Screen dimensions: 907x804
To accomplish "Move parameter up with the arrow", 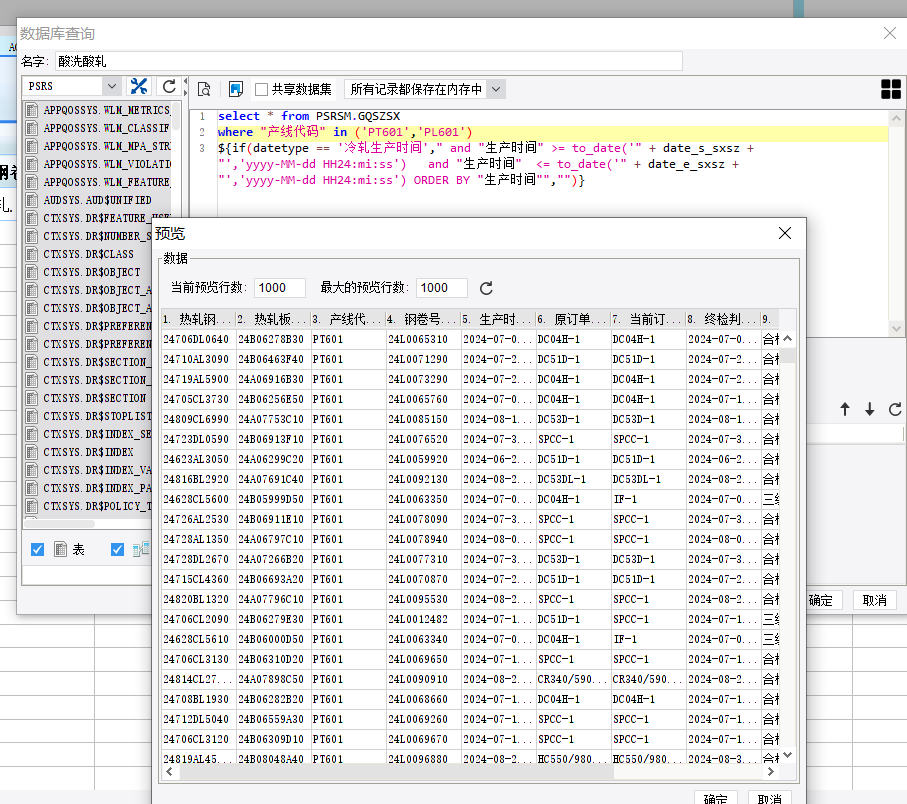I will [x=845, y=410].
